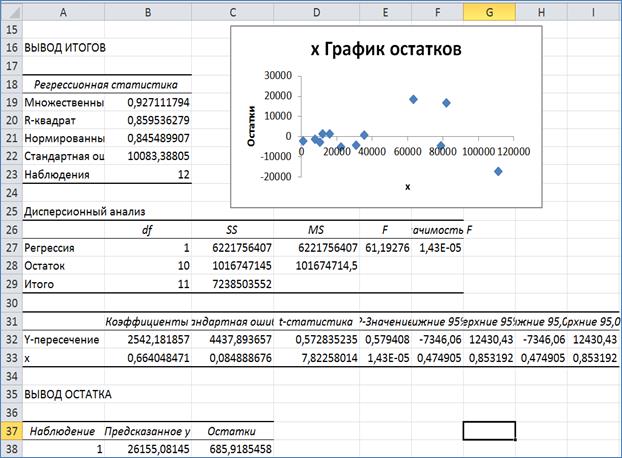Select the 'ВЫВОД ИТОГОВ' cell
Screen dimensions: 622x458
coord(63,48)
